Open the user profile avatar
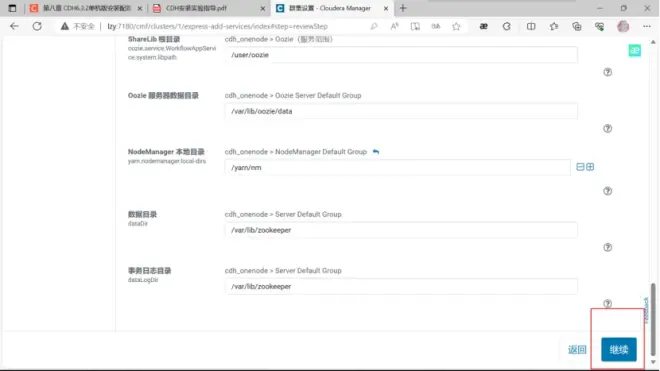660x371 pixels. pos(623,26)
